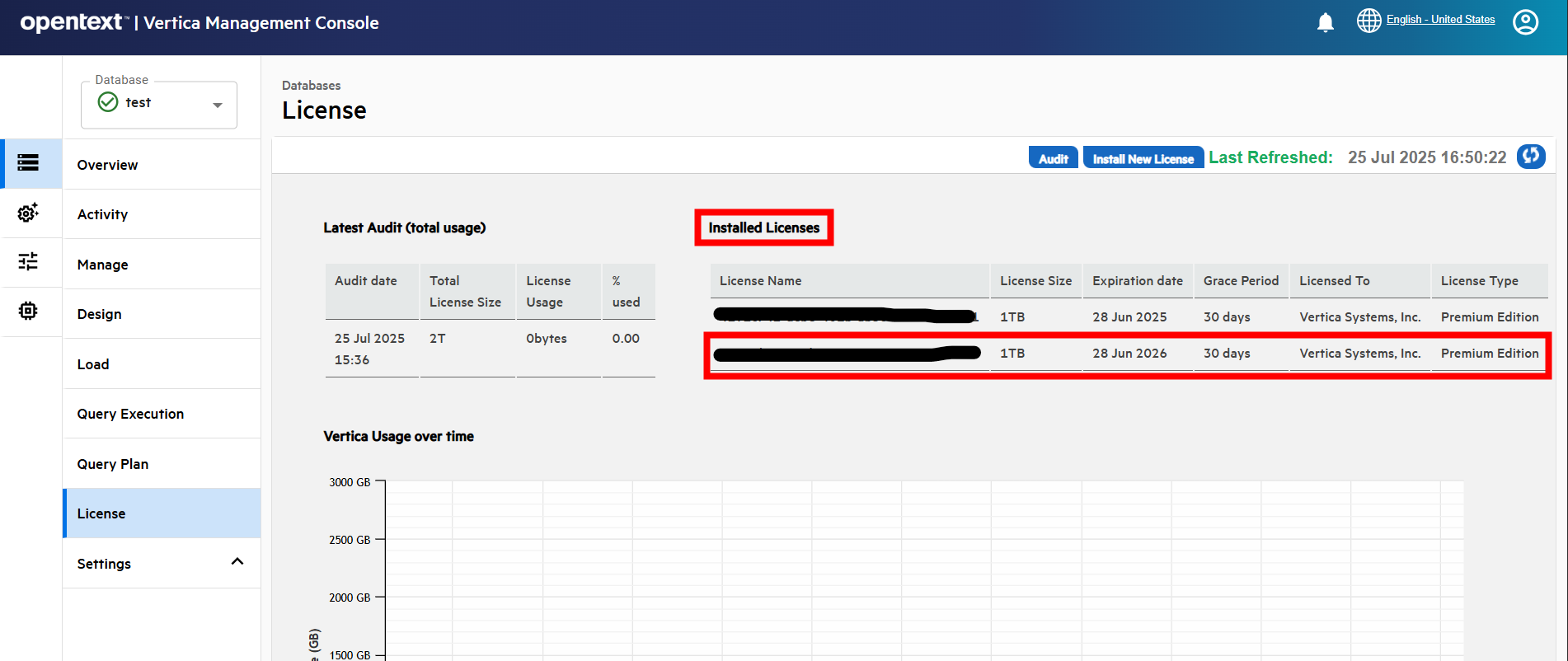Image resolution: width=1568 pixels, height=661 pixels.
Task: Select the database stack icon in sidebar
Action: [28, 163]
